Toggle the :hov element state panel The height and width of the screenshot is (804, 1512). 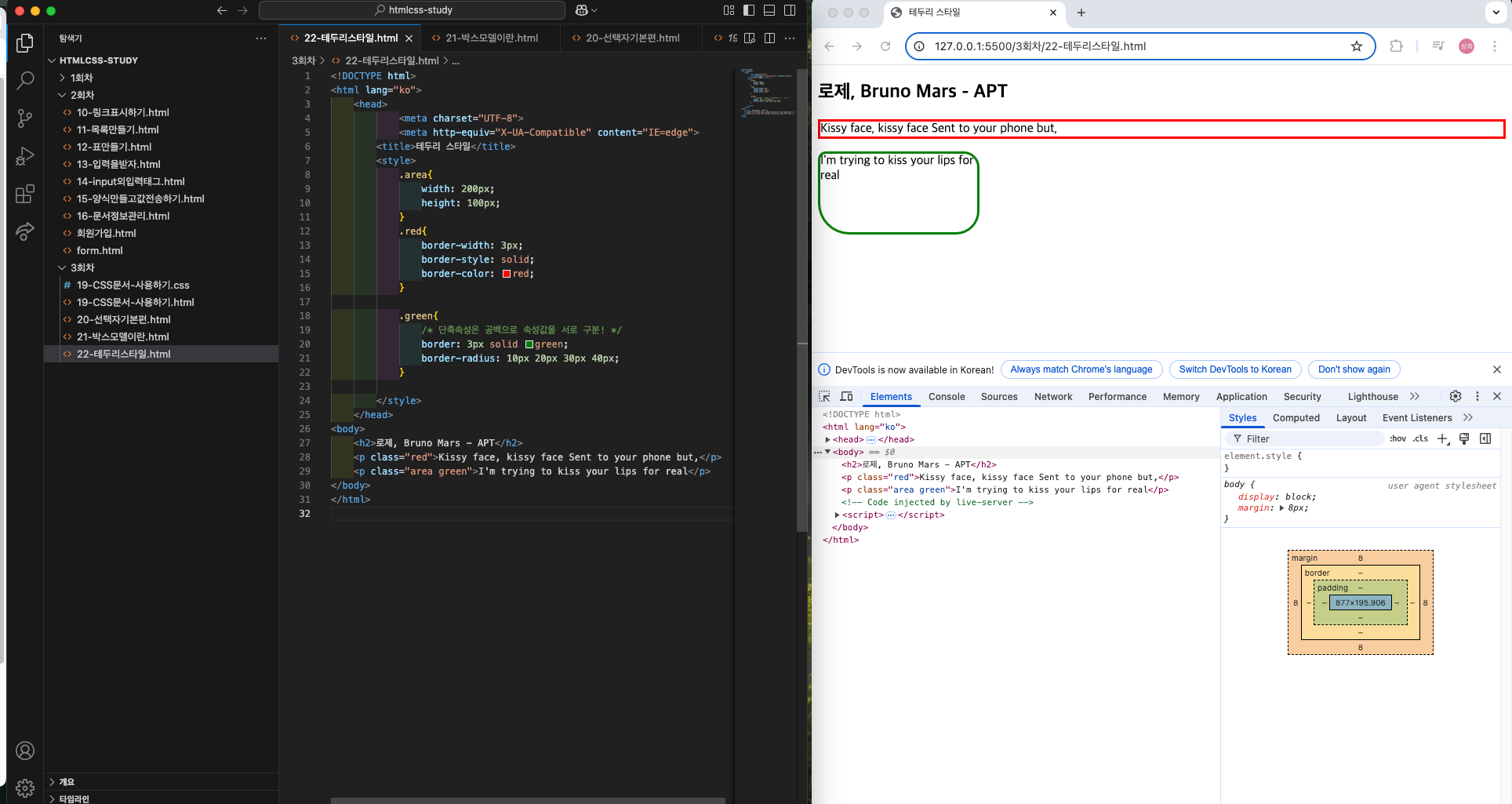1398,438
